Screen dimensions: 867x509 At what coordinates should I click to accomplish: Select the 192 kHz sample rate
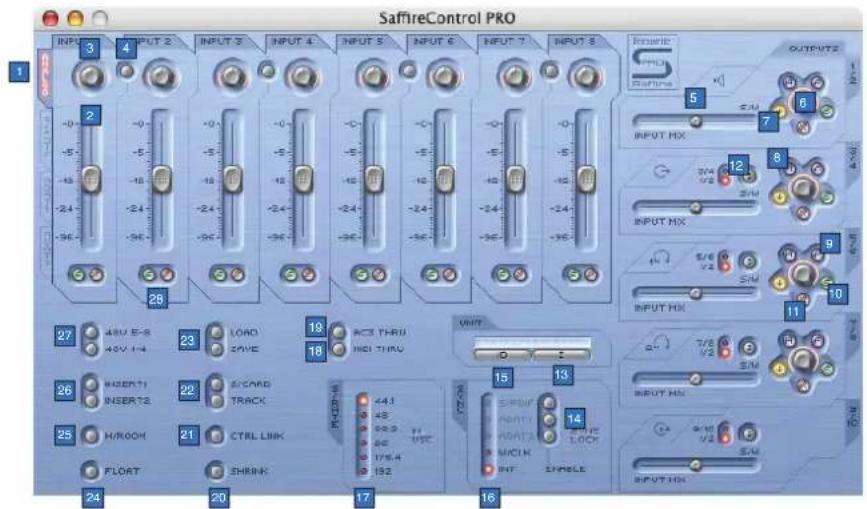[363, 471]
